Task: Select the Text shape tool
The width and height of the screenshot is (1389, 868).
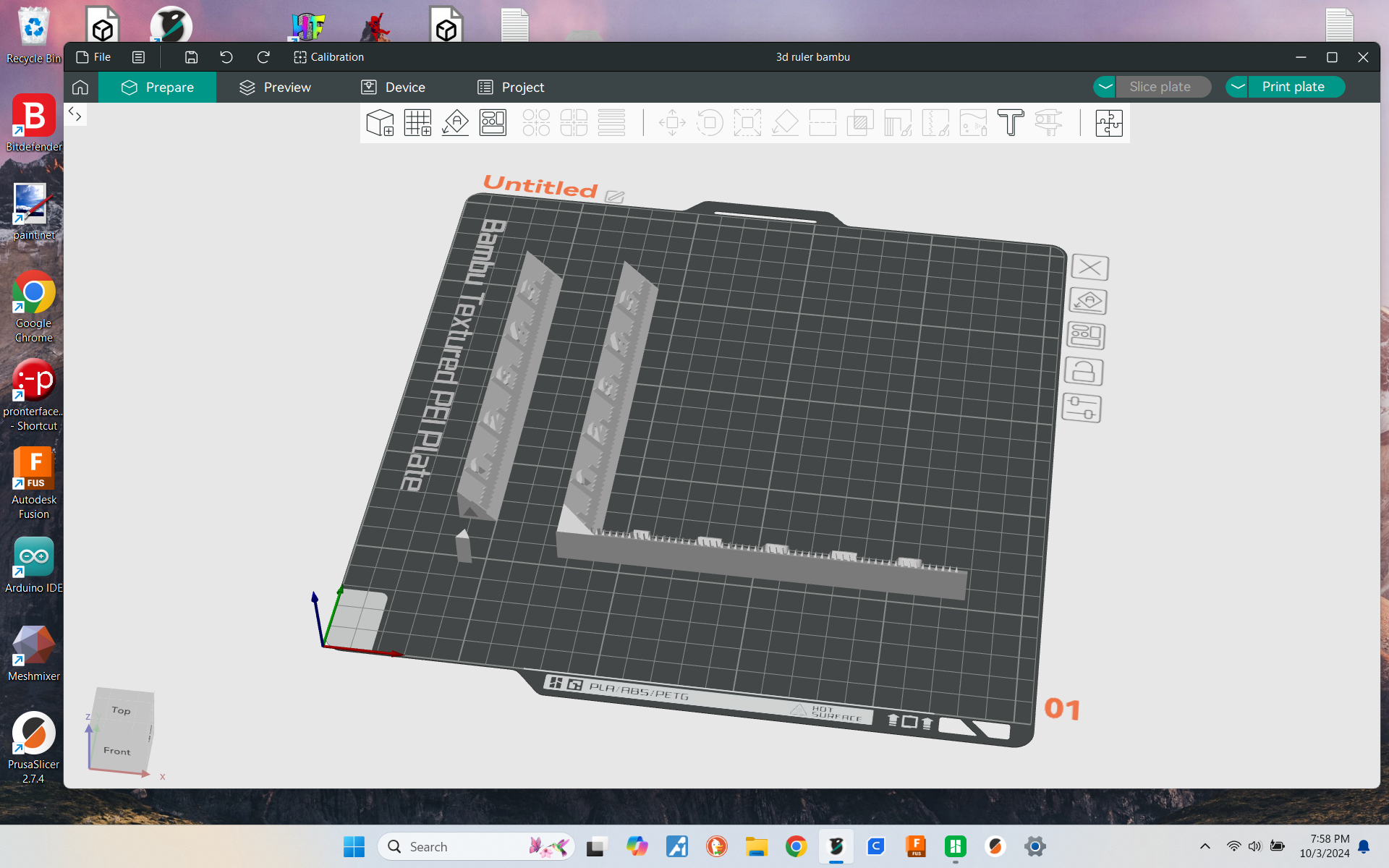Action: (1011, 123)
